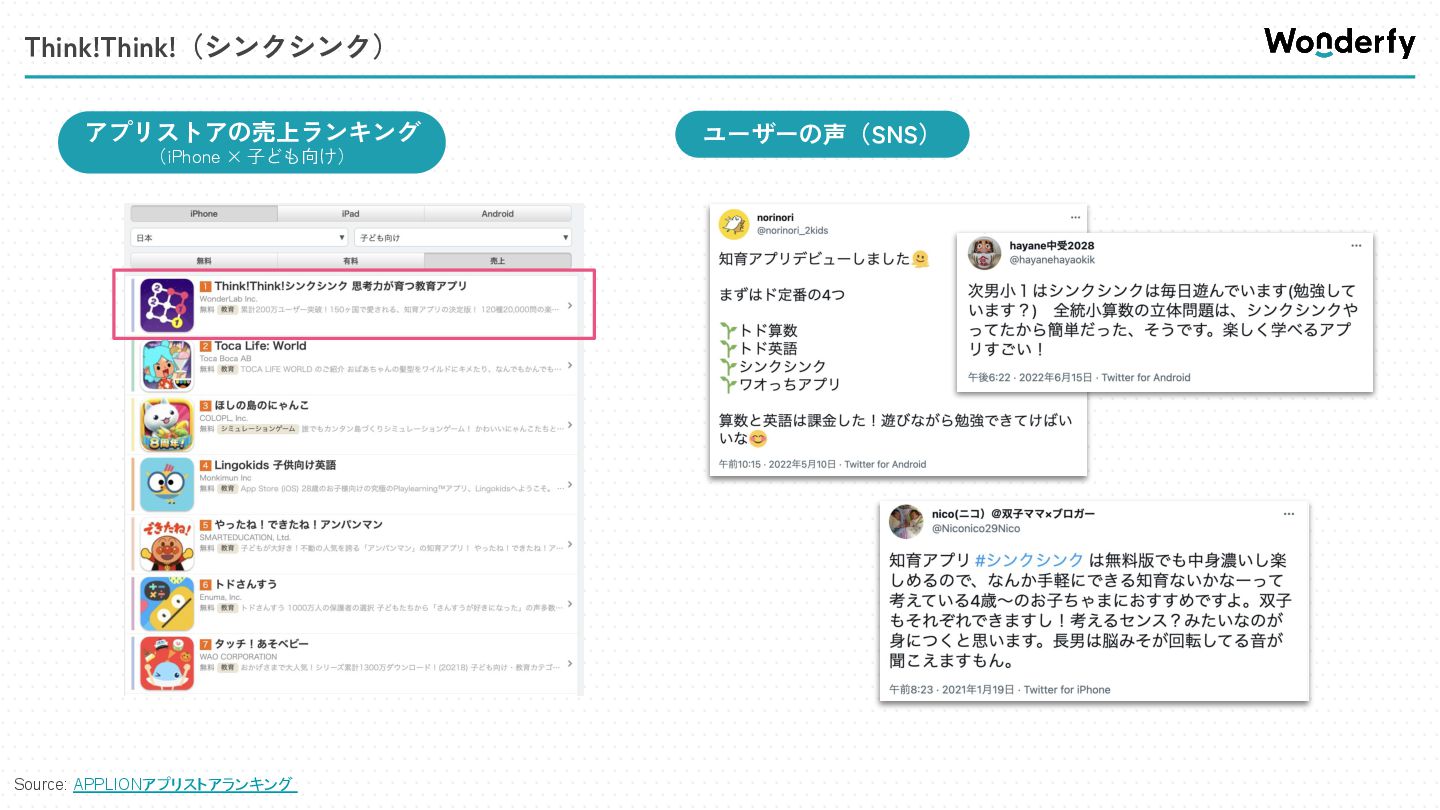
Task: Click the @hayanehayaokik handle
Action: pos(1052,259)
